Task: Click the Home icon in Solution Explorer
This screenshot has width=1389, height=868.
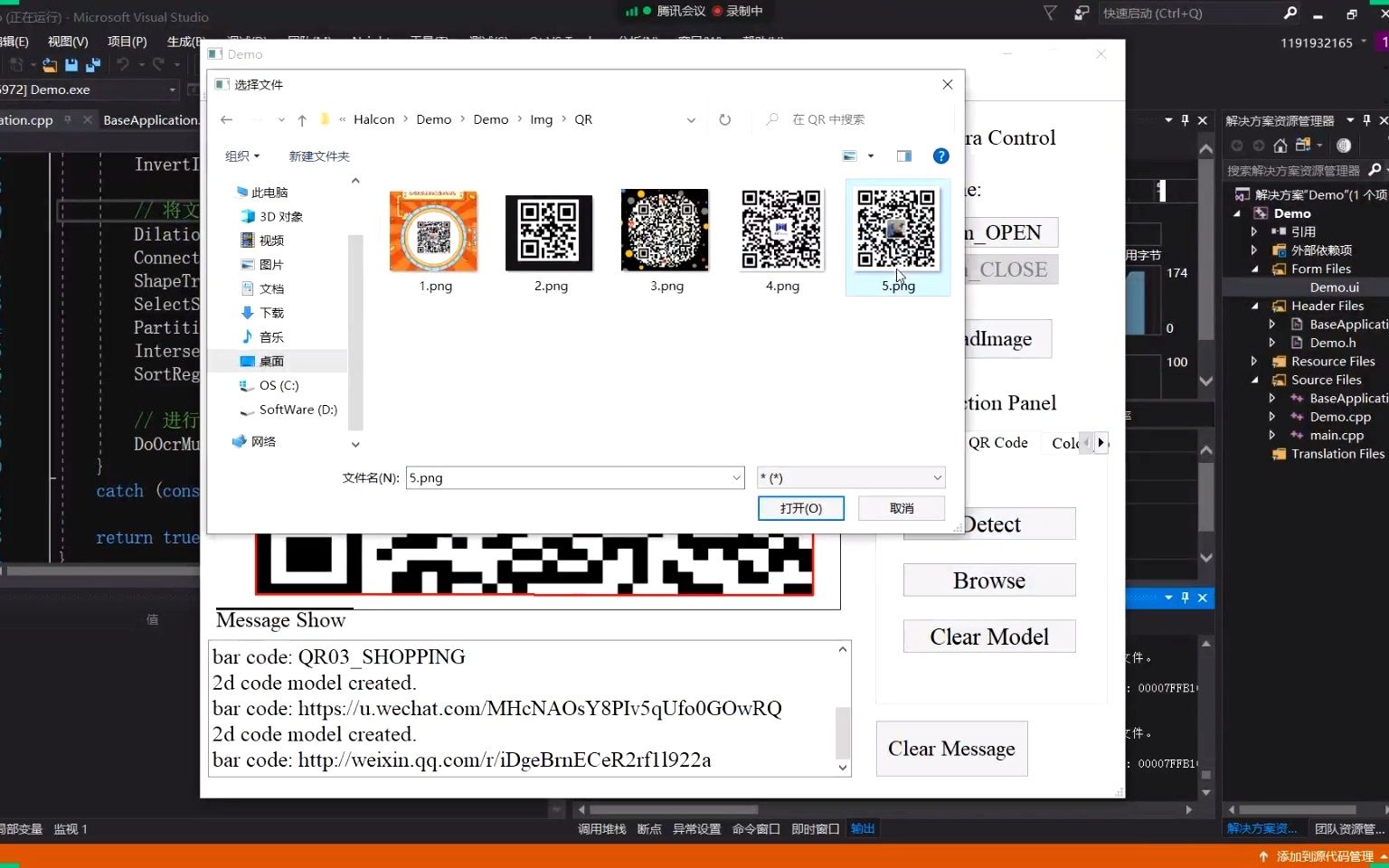Action: pyautogui.click(x=1280, y=146)
